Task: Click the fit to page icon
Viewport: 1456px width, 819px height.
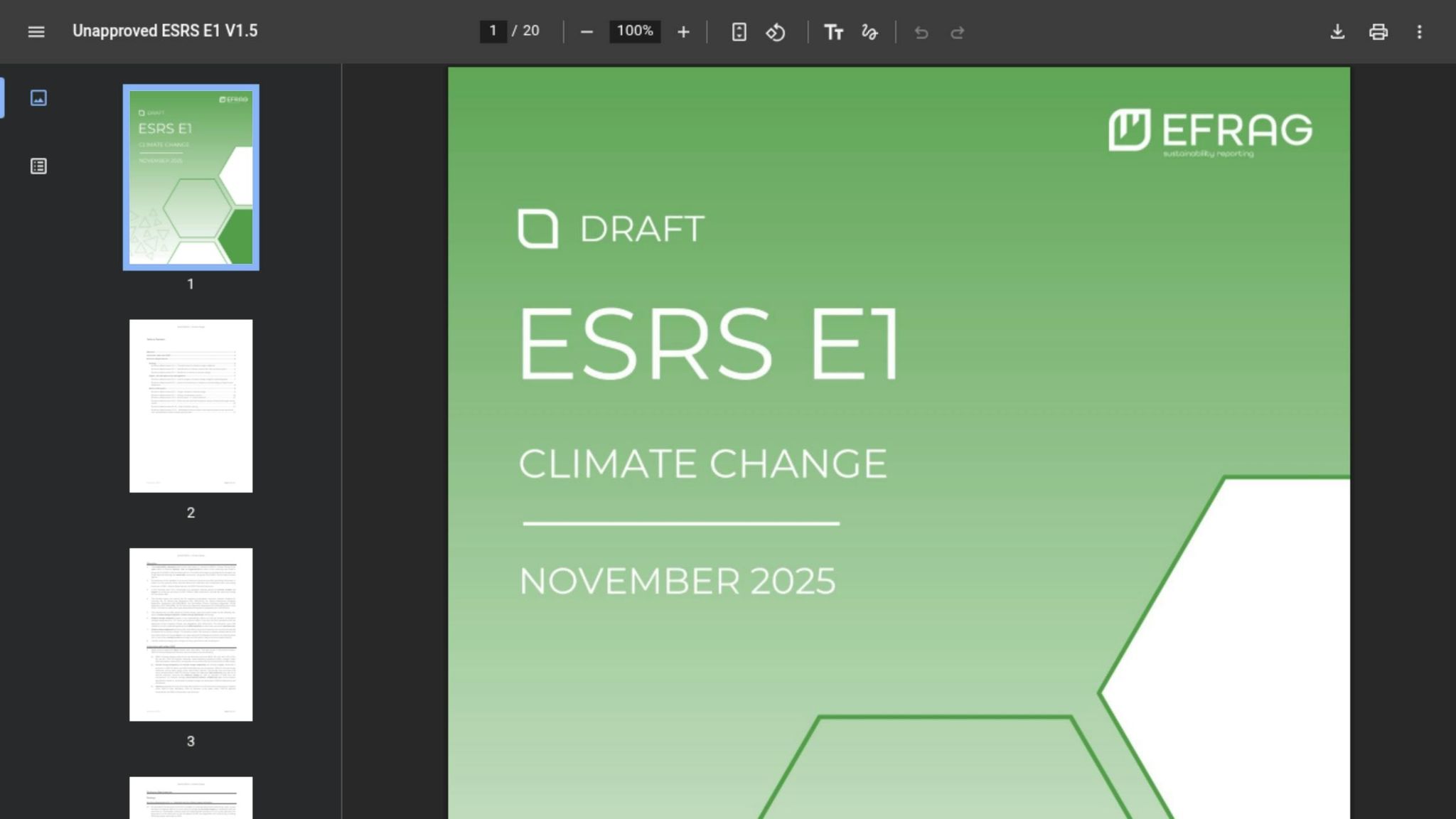Action: coord(739,32)
